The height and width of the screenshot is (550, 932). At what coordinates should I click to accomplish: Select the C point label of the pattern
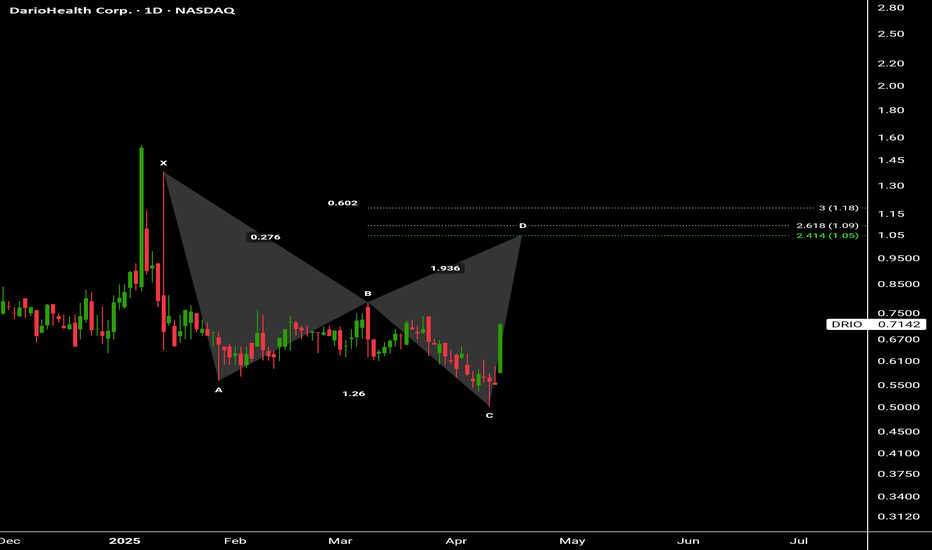(x=489, y=415)
